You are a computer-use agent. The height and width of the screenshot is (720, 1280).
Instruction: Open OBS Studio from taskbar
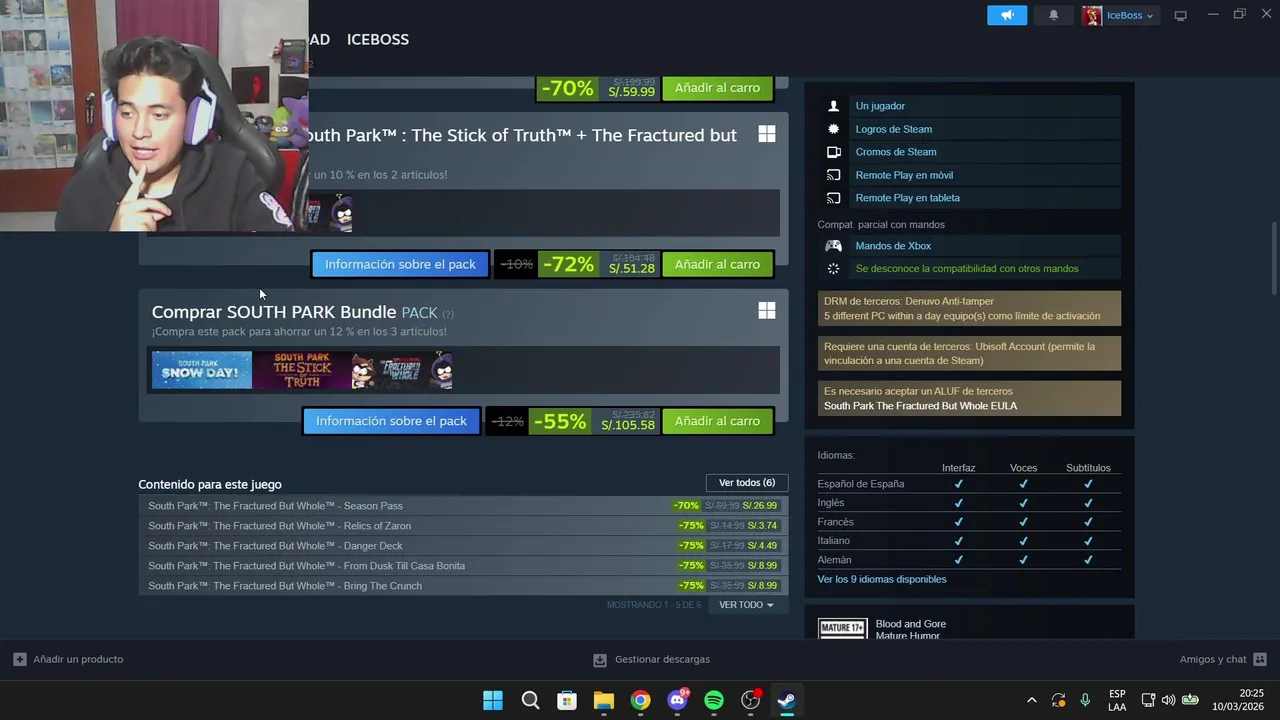pos(750,700)
